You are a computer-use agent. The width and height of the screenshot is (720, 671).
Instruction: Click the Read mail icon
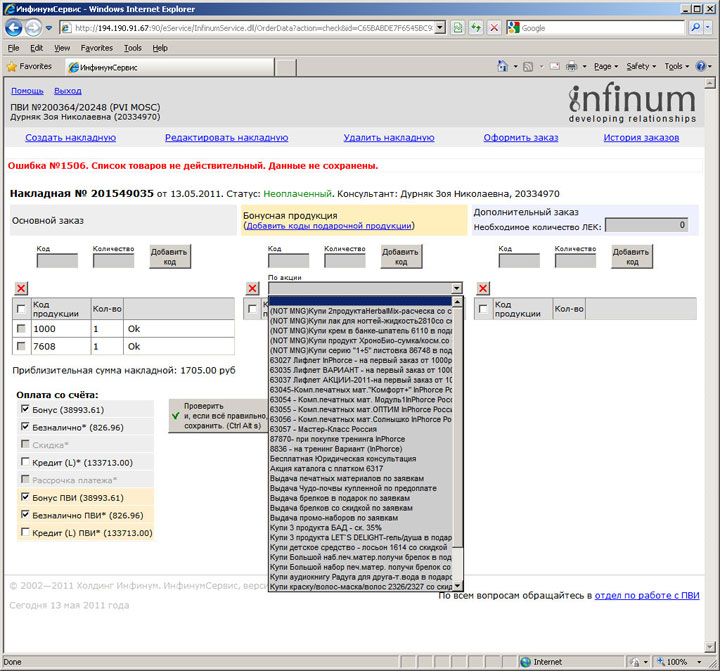pos(555,67)
